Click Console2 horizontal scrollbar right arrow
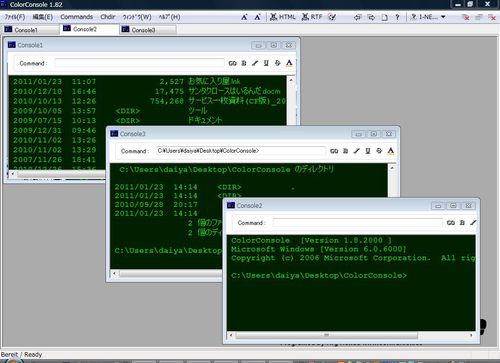This screenshot has height=363, width=500. click(471, 335)
